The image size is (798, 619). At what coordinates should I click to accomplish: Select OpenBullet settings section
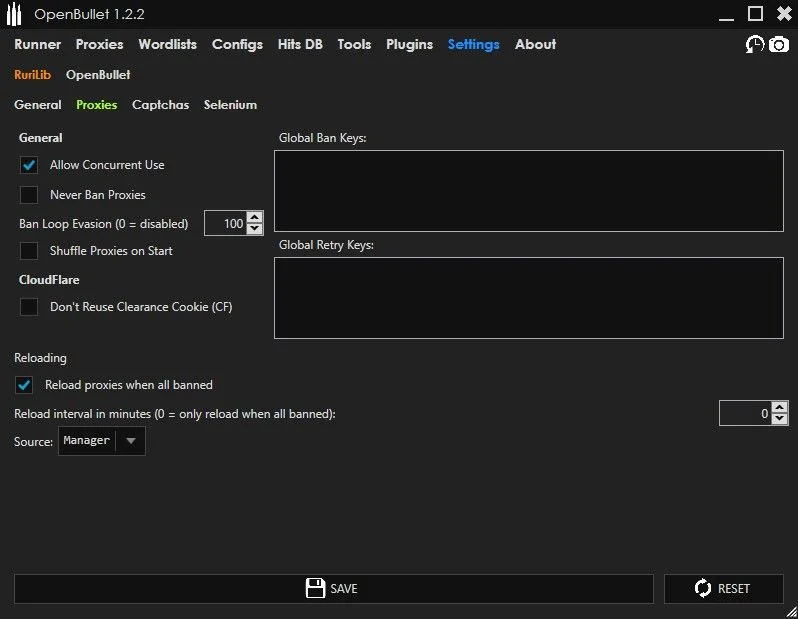(x=98, y=75)
